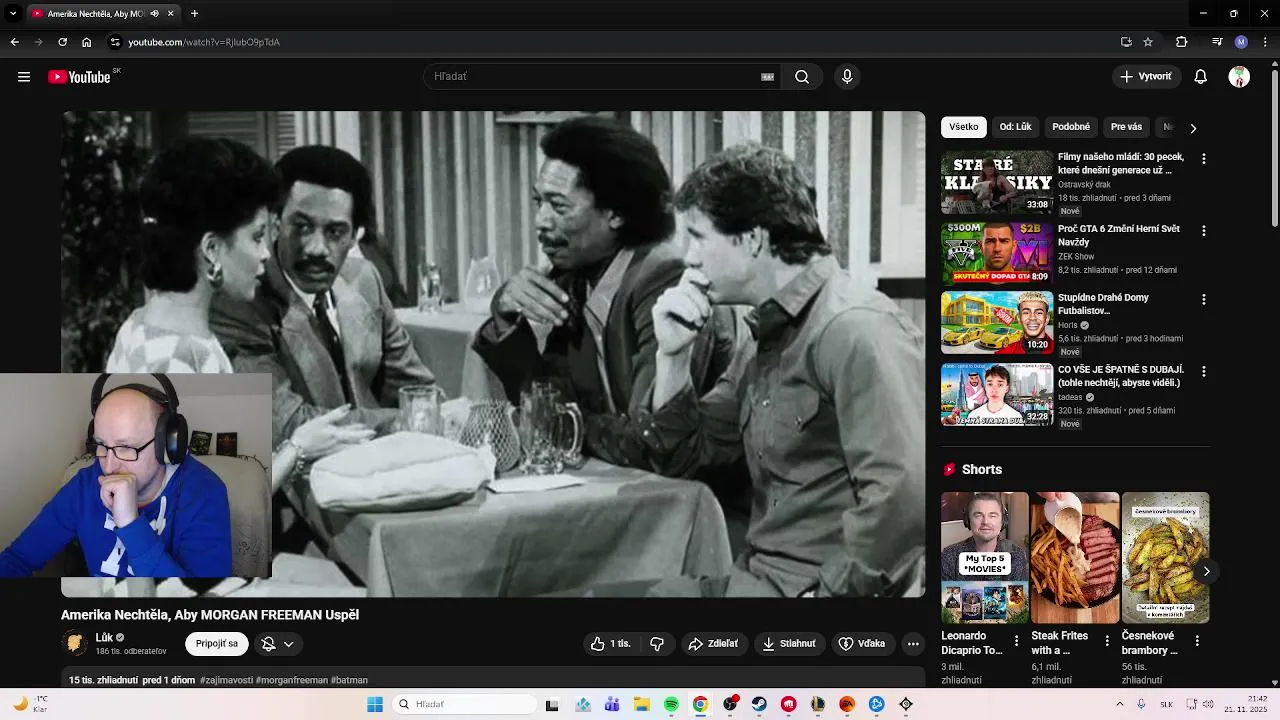This screenshot has width=1280, height=720.
Task: Select the Všetko filter chip
Action: (x=964, y=127)
